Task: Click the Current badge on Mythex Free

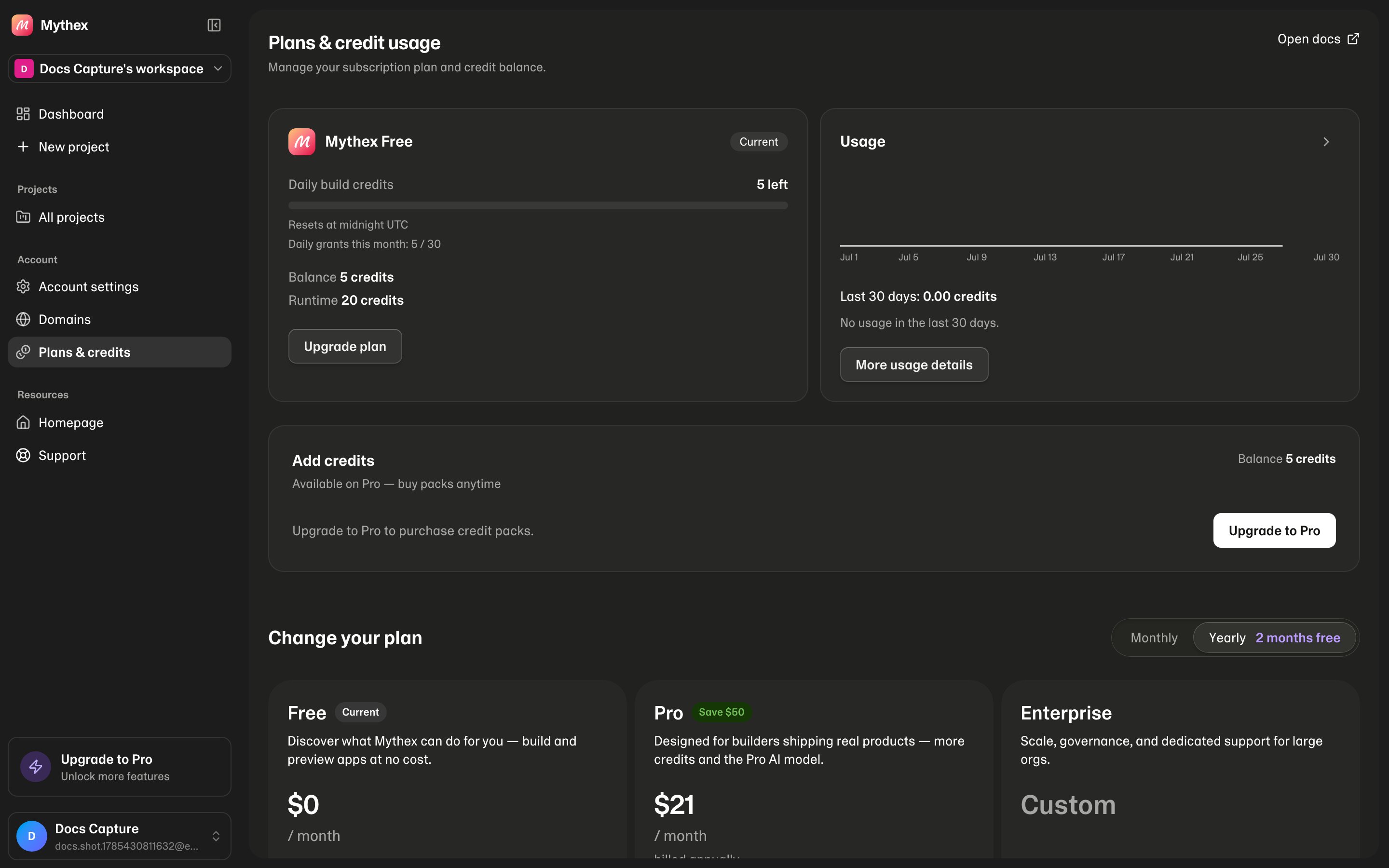Action: coord(758,142)
